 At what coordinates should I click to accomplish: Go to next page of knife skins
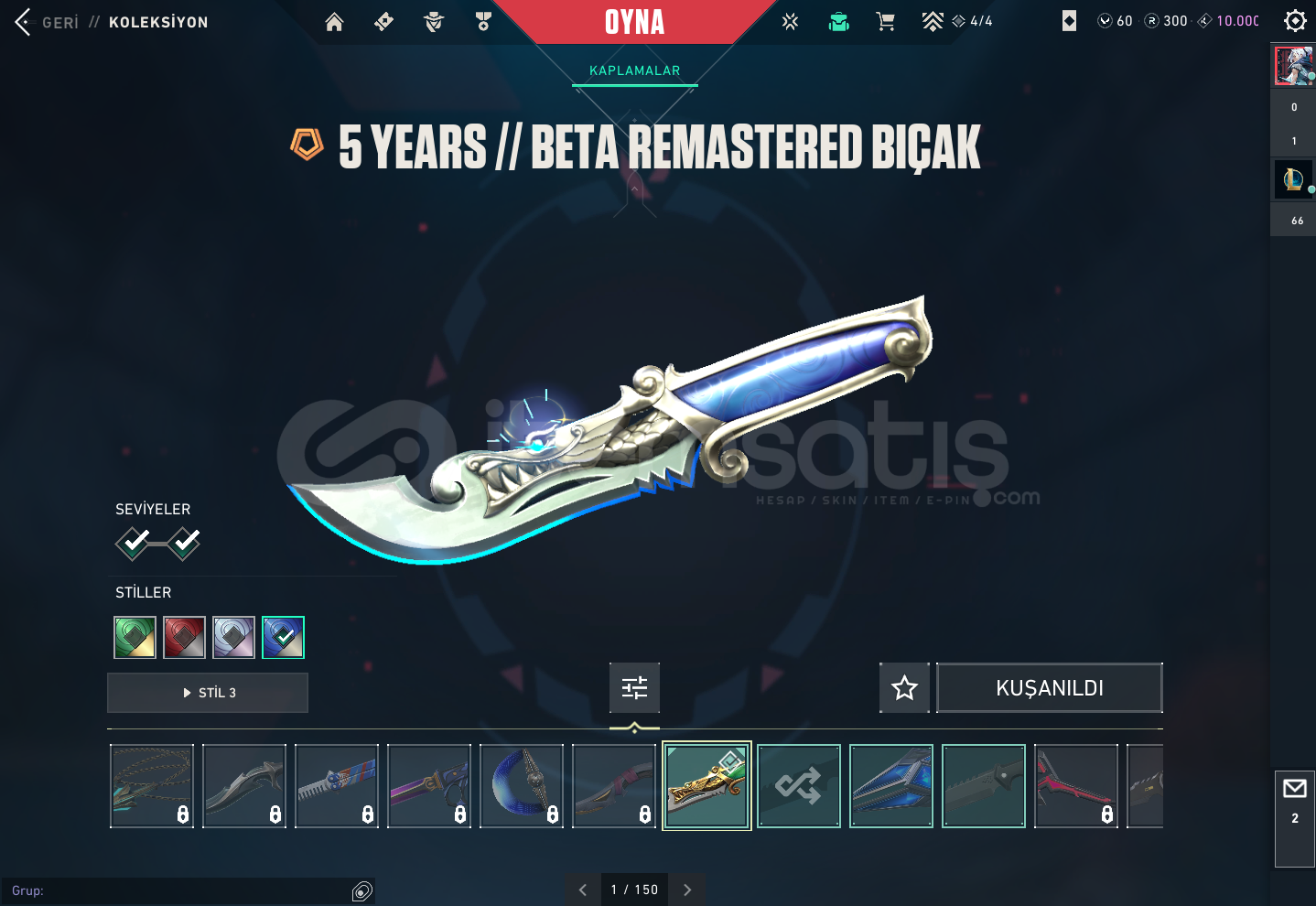(x=687, y=890)
